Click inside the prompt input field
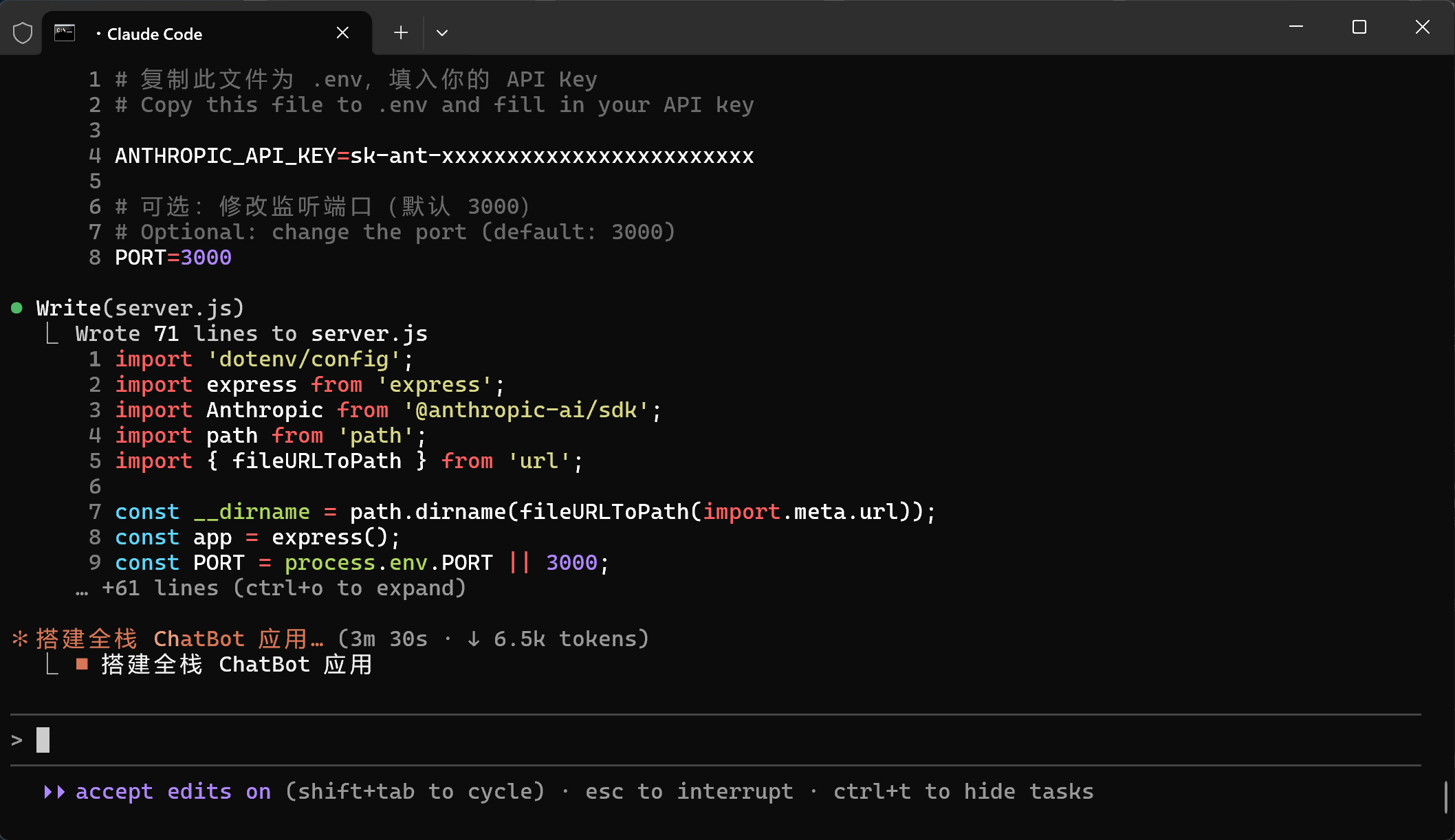The image size is (1455, 840). click(715, 740)
